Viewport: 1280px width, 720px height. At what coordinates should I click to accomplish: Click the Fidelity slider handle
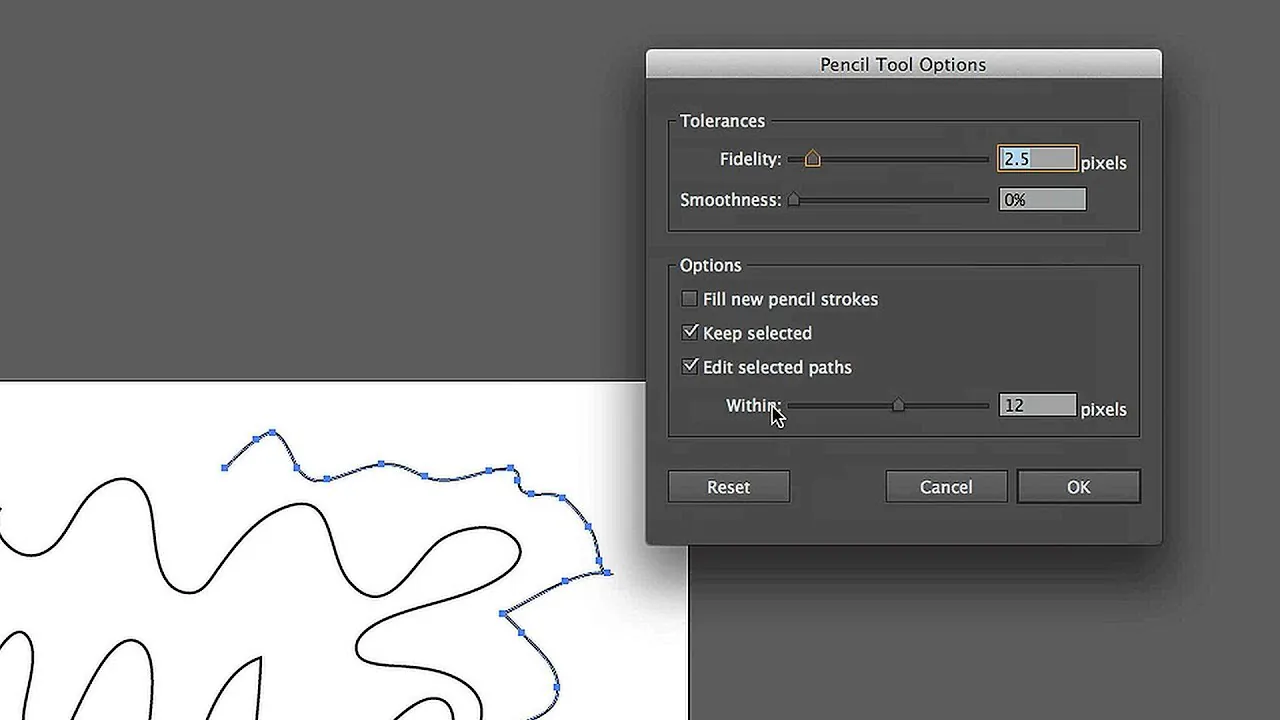(812, 158)
